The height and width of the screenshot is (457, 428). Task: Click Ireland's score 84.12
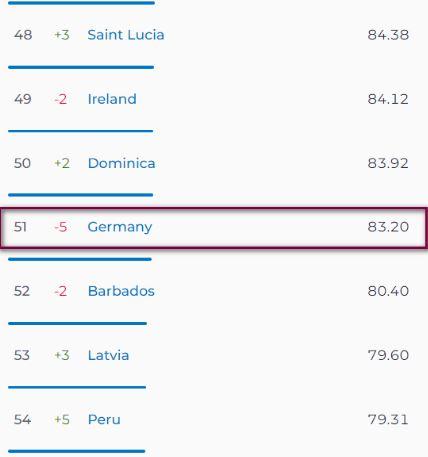click(388, 99)
